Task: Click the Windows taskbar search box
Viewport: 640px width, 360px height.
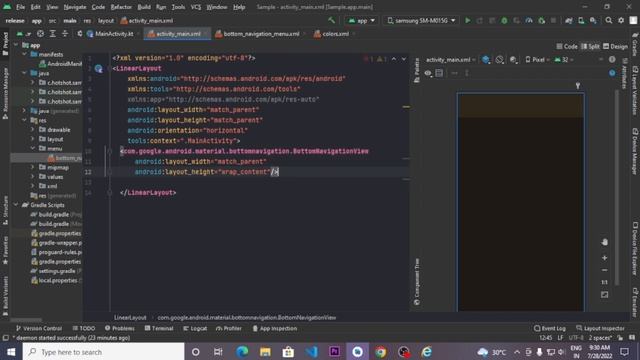Action: (104, 352)
